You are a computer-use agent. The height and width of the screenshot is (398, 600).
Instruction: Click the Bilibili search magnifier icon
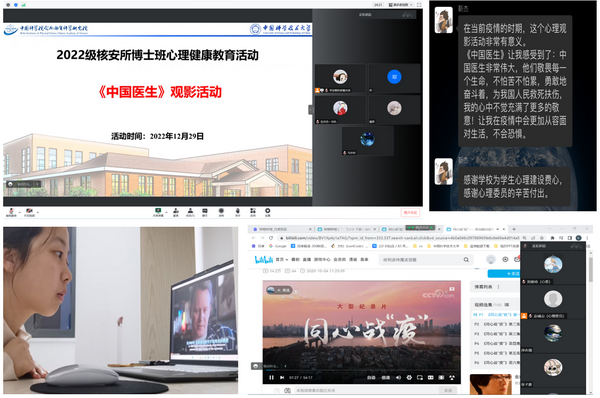point(466,259)
